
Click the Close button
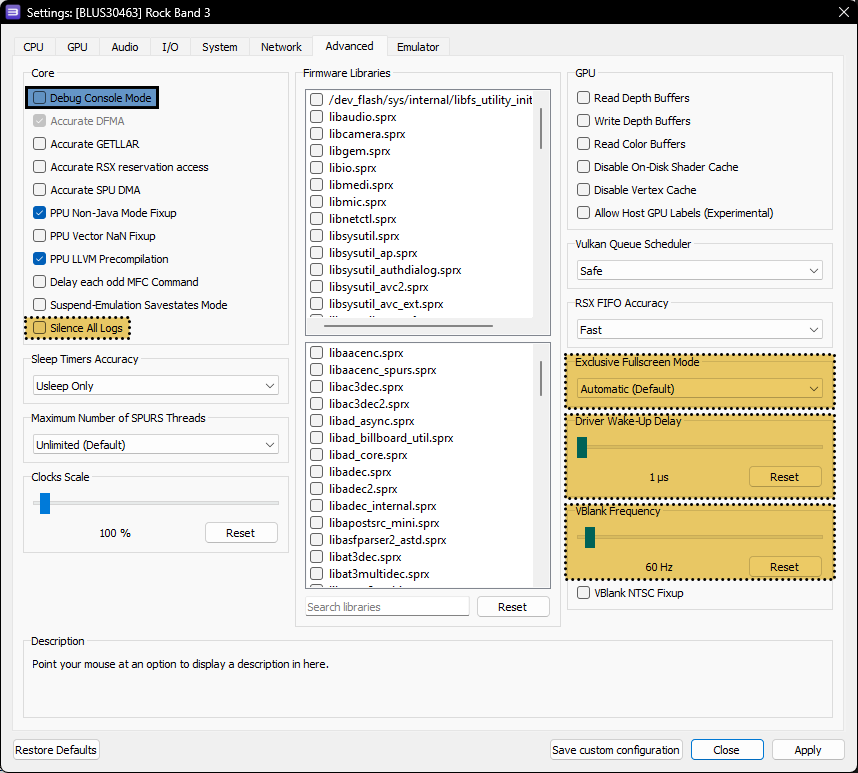click(727, 750)
